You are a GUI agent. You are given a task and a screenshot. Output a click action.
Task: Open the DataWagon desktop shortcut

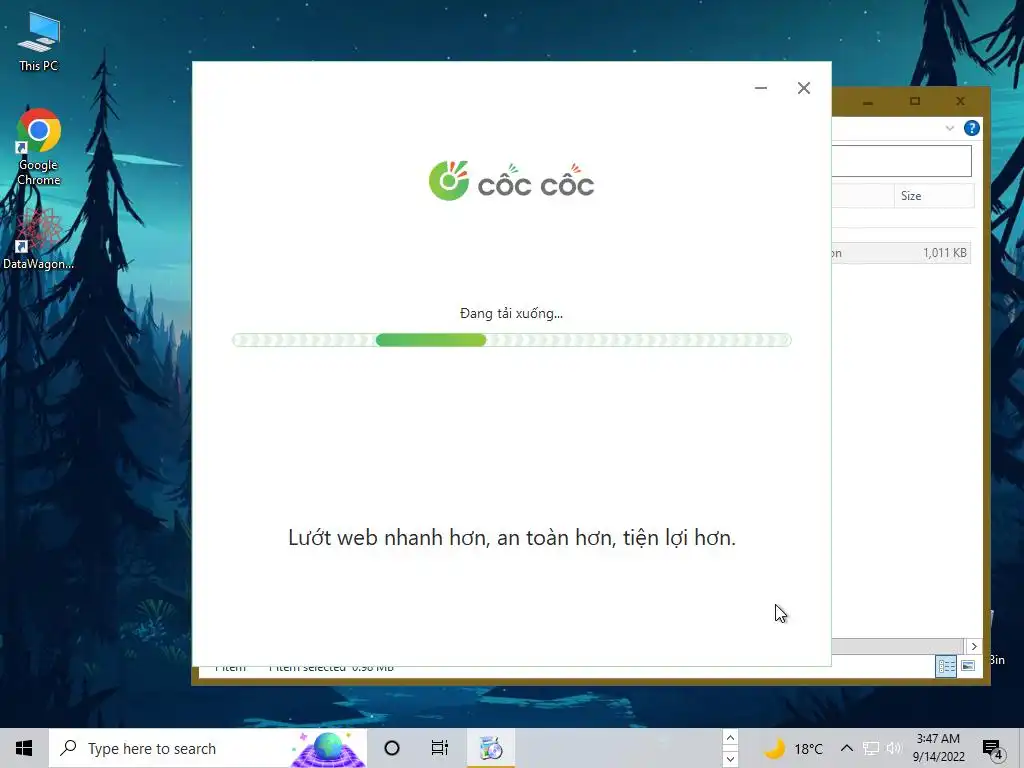pyautogui.click(x=38, y=239)
